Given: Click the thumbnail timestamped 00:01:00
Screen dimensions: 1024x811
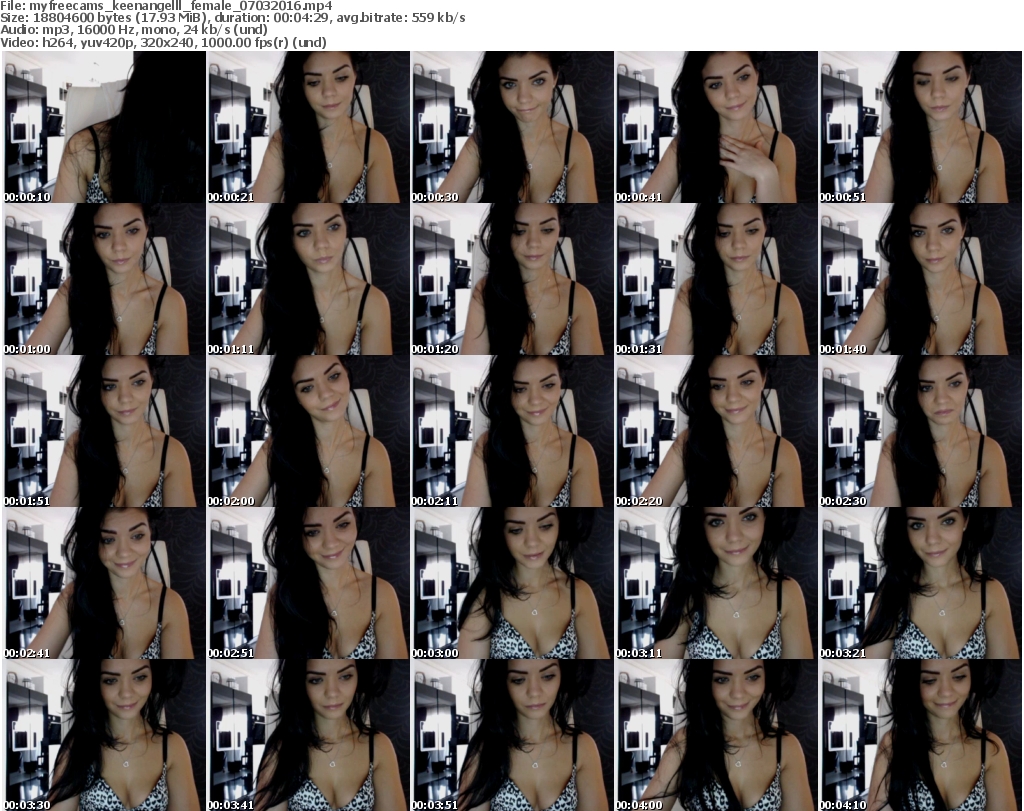Looking at the screenshot, I should point(104,280).
